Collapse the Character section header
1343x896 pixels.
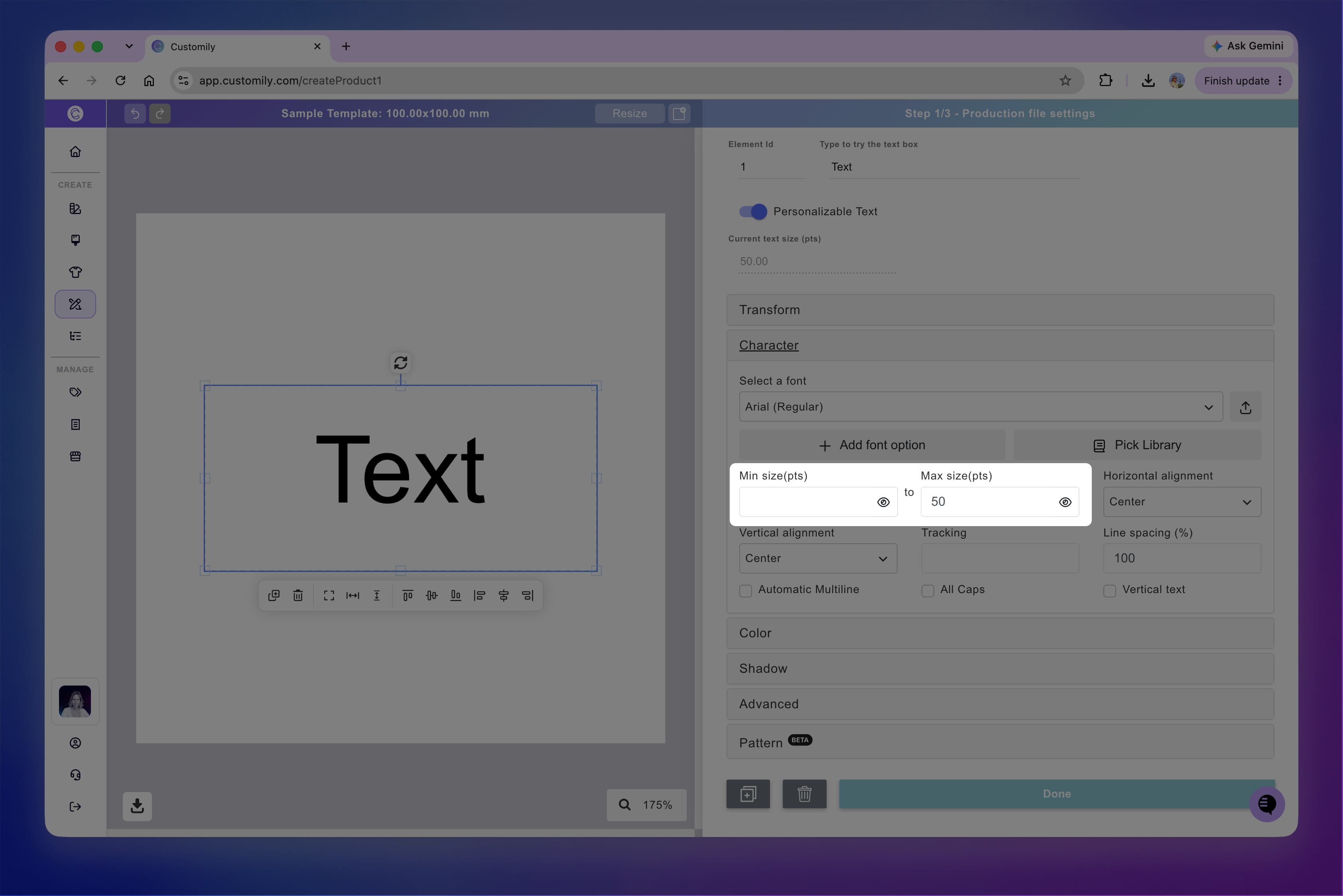(x=1000, y=346)
